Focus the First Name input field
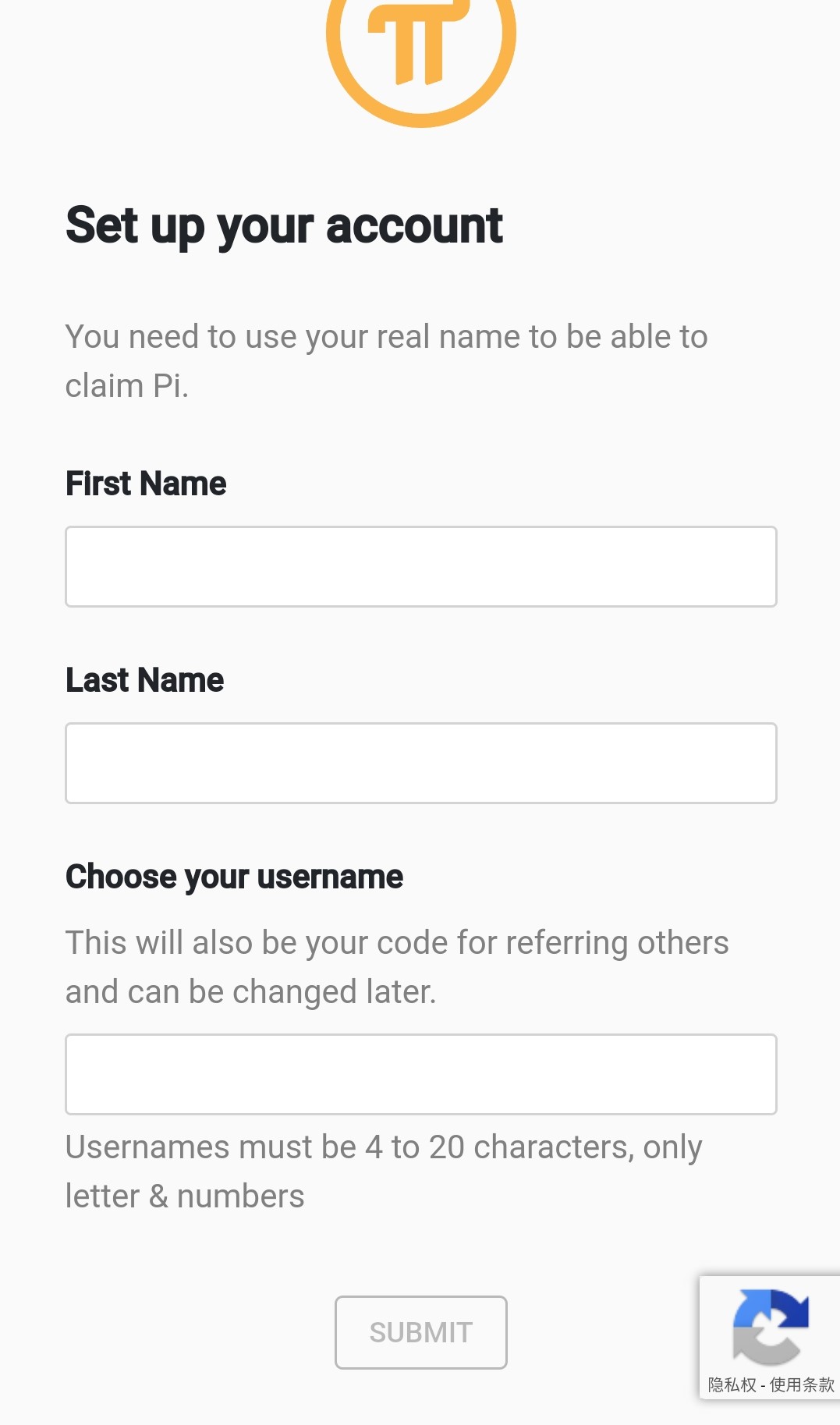Viewport: 840px width, 1425px height. pos(421,566)
